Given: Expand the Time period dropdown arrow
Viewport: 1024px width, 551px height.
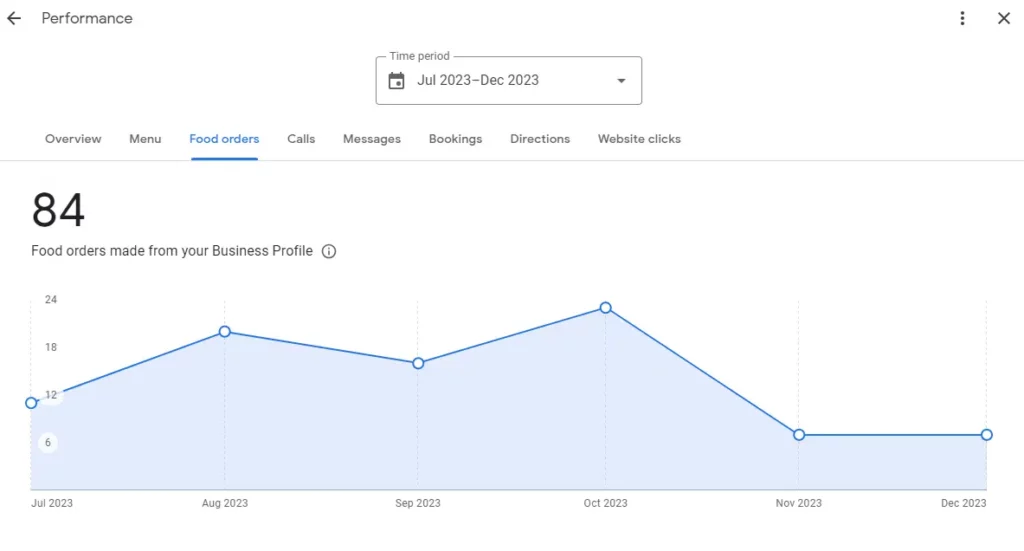Looking at the screenshot, I should point(621,81).
